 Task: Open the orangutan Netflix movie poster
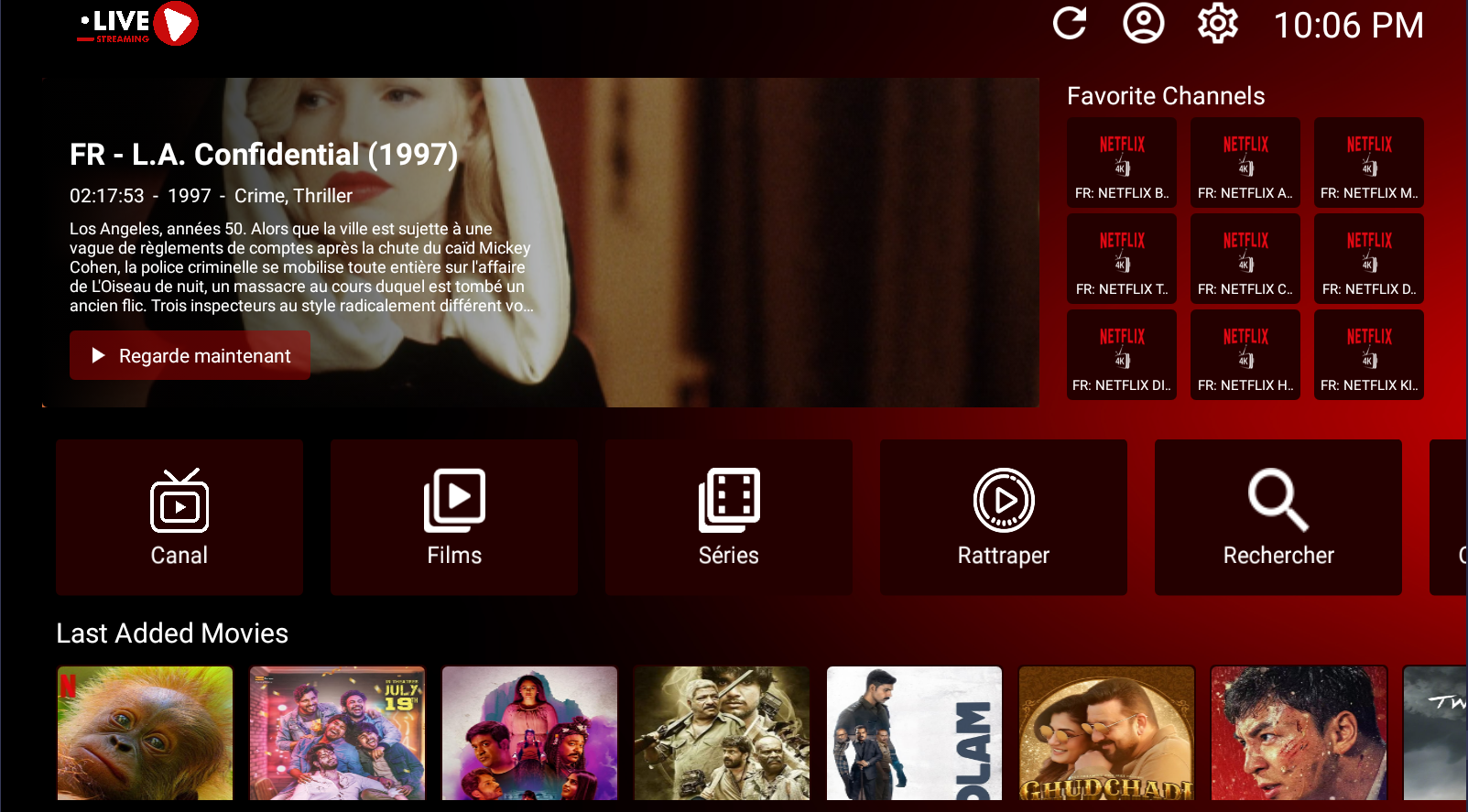146,733
